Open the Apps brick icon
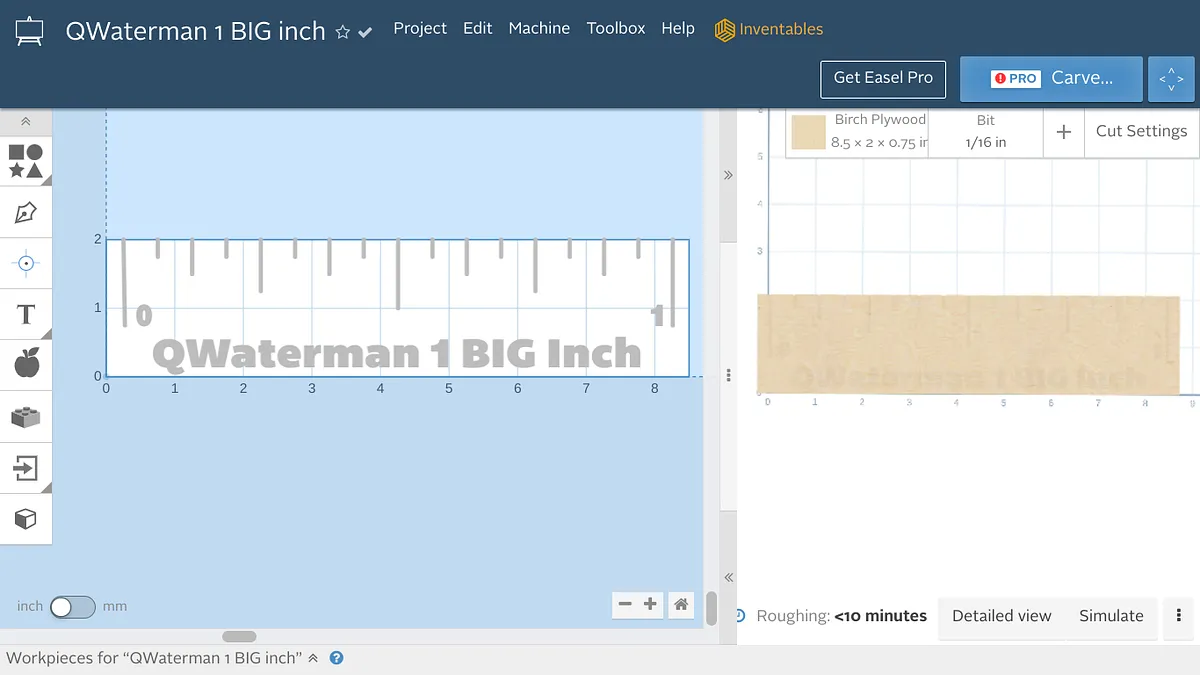Screen dimensions: 1200x675 coord(25,417)
